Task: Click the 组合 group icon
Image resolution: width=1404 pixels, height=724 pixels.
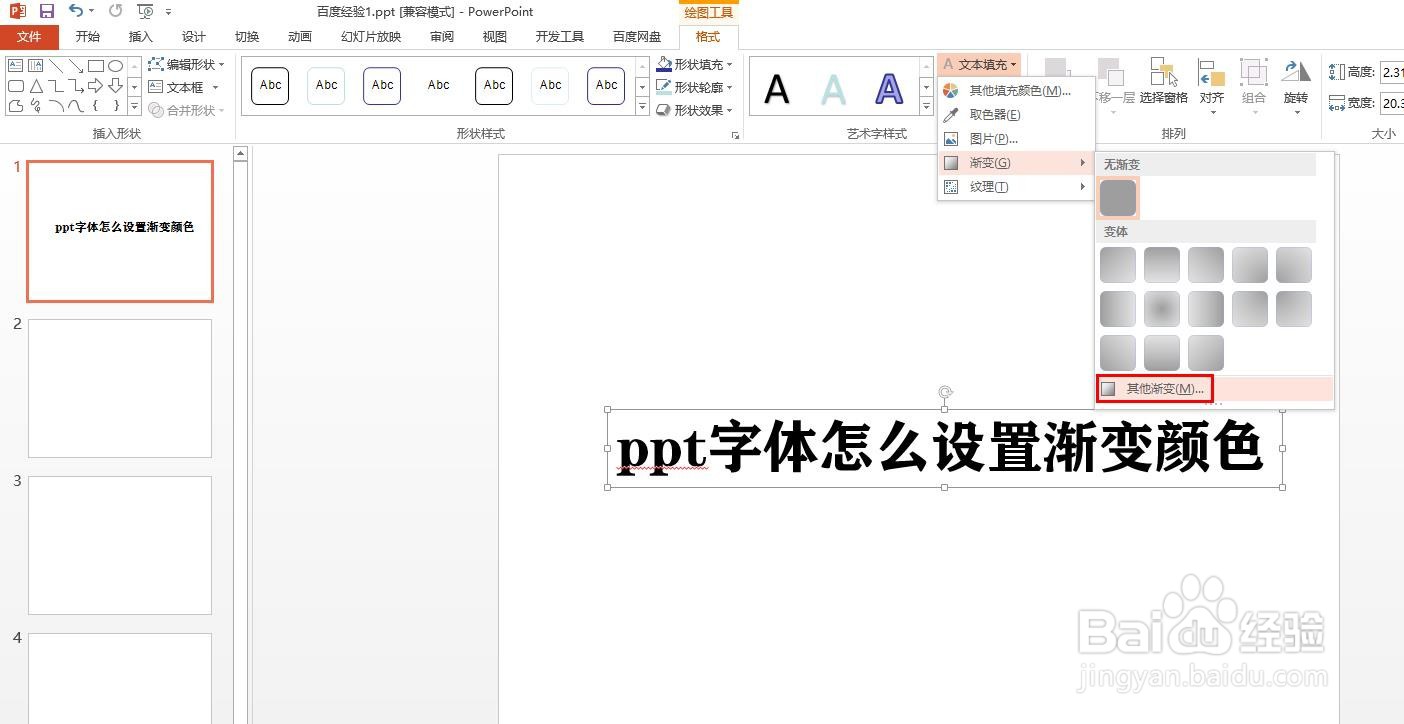Action: [1253, 80]
